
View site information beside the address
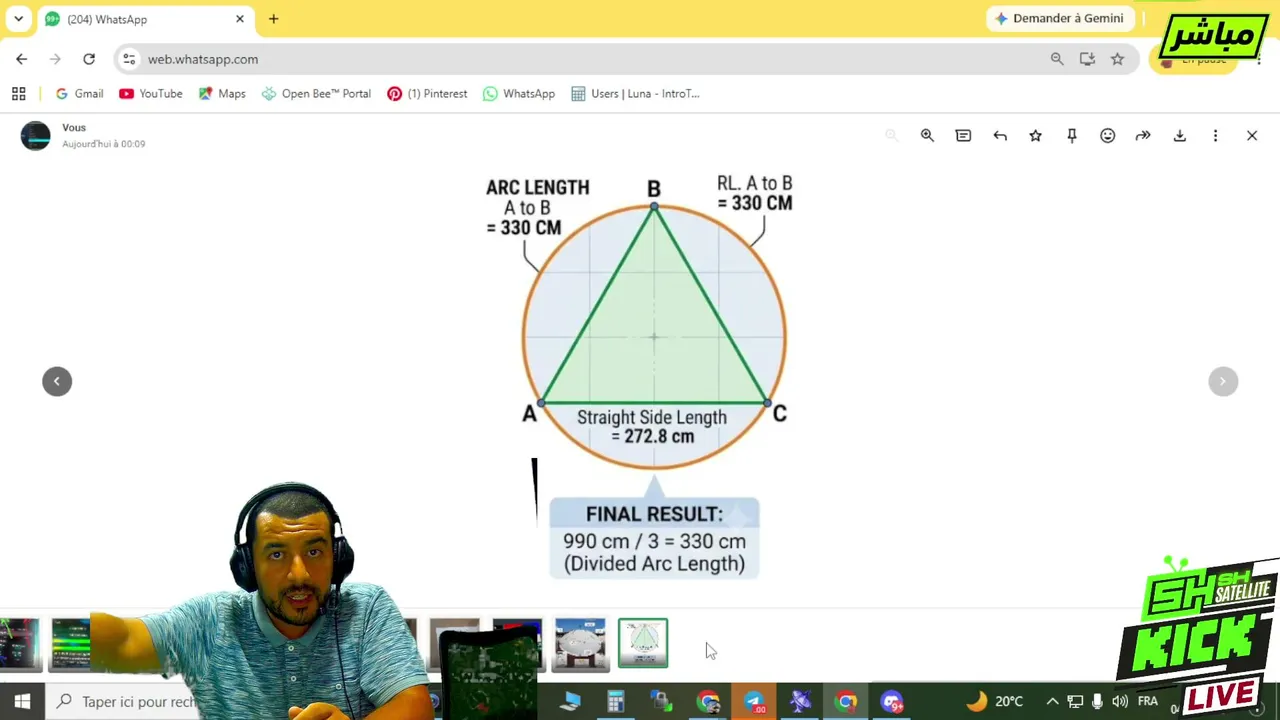coord(129,59)
